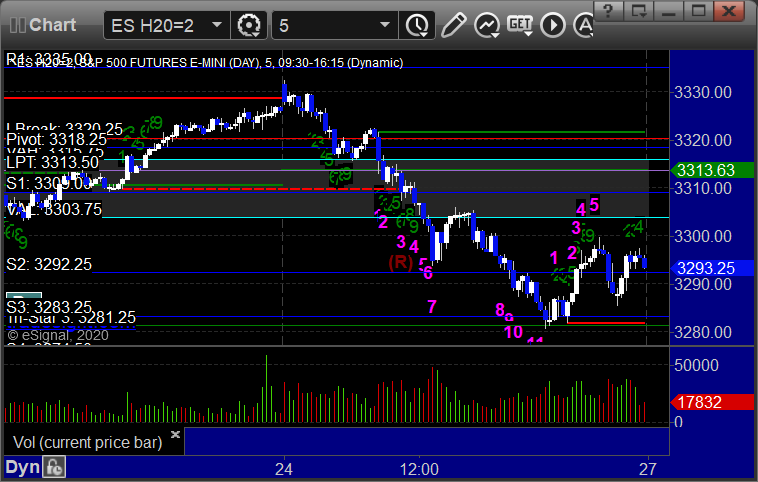Click the Pivot: 3318.25 label

click(56, 140)
